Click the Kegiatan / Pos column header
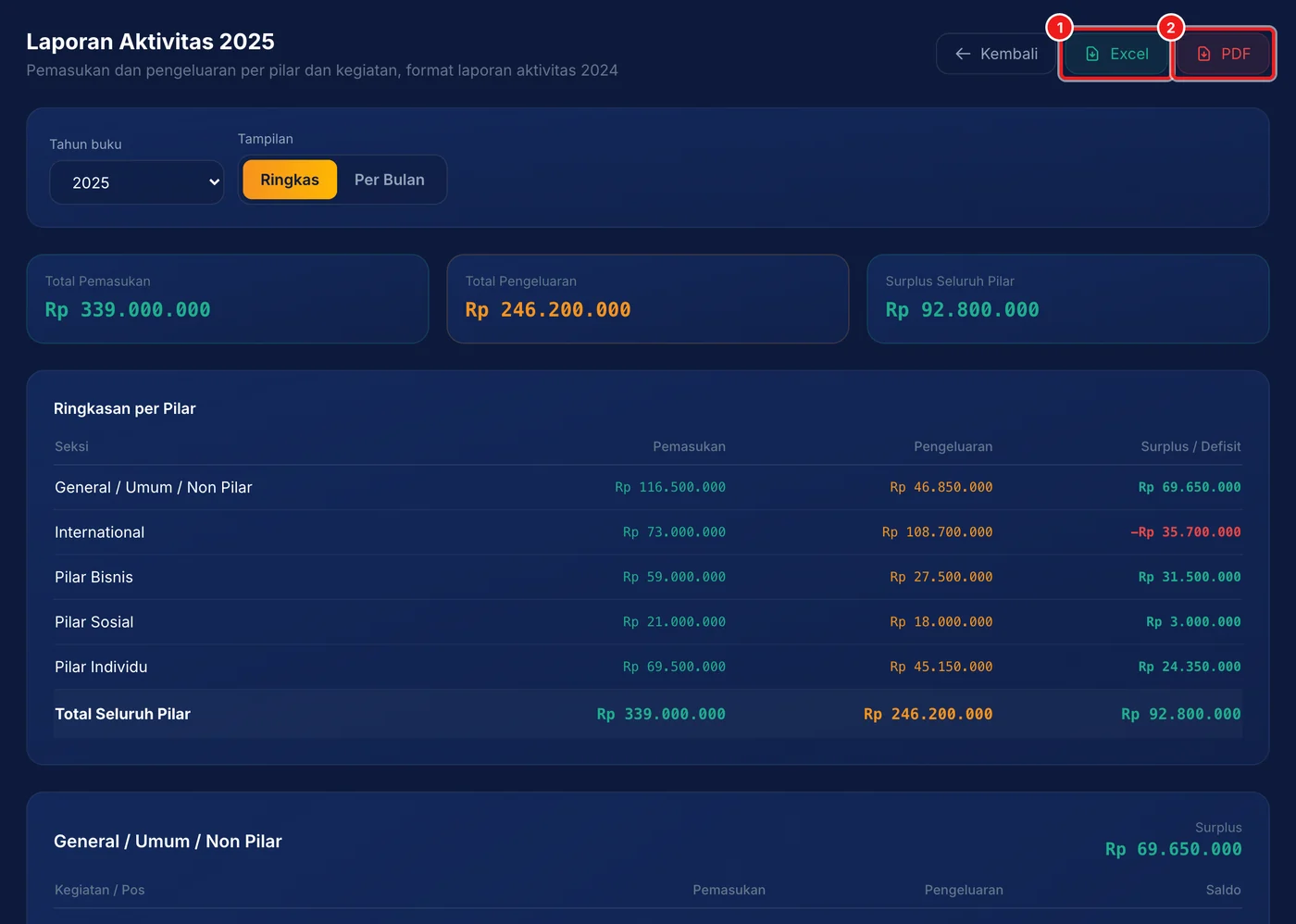Screen dimensions: 1296x924 pyautogui.click(x=100, y=890)
